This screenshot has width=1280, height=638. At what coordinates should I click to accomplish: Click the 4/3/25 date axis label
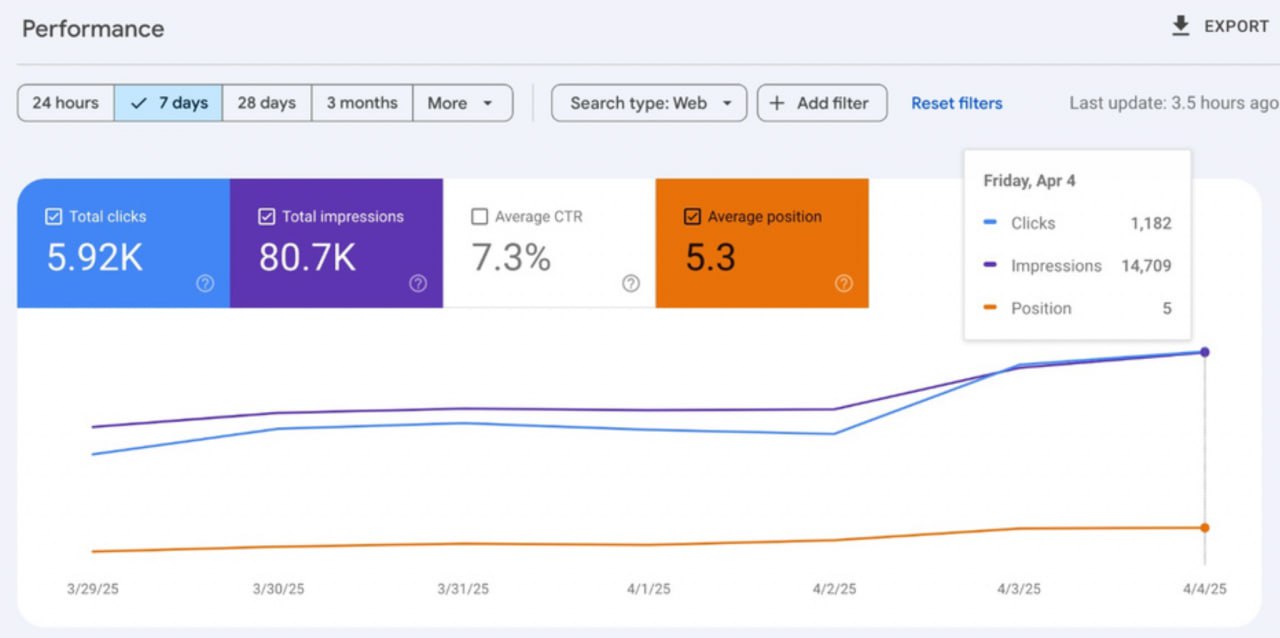(1019, 589)
